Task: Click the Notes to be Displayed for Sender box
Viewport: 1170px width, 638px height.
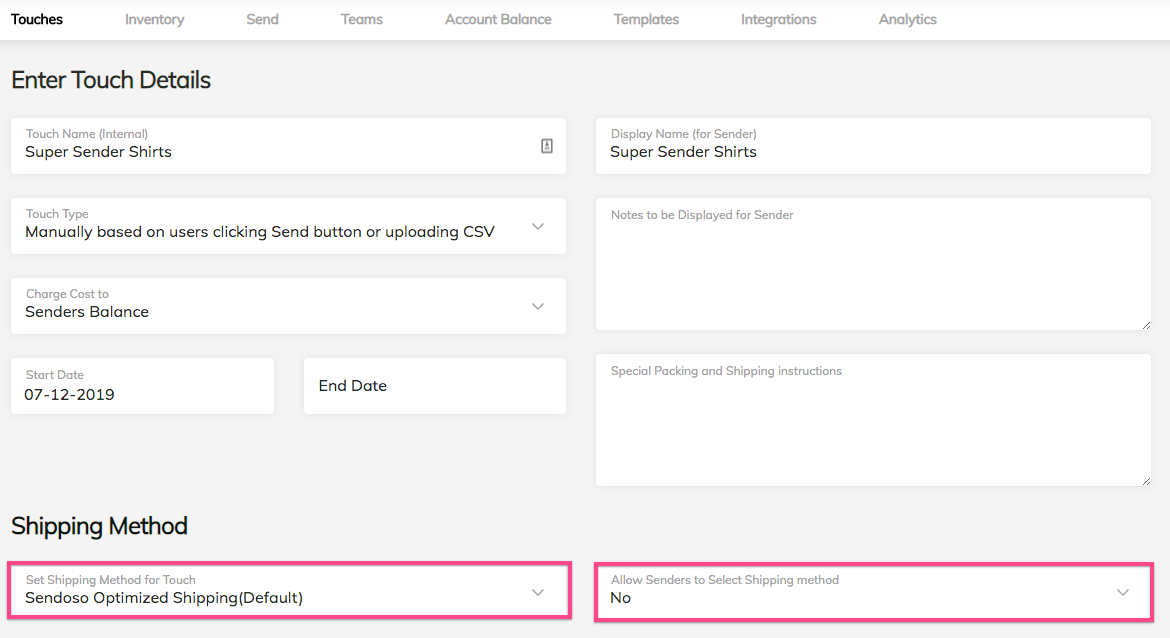Action: point(872,265)
